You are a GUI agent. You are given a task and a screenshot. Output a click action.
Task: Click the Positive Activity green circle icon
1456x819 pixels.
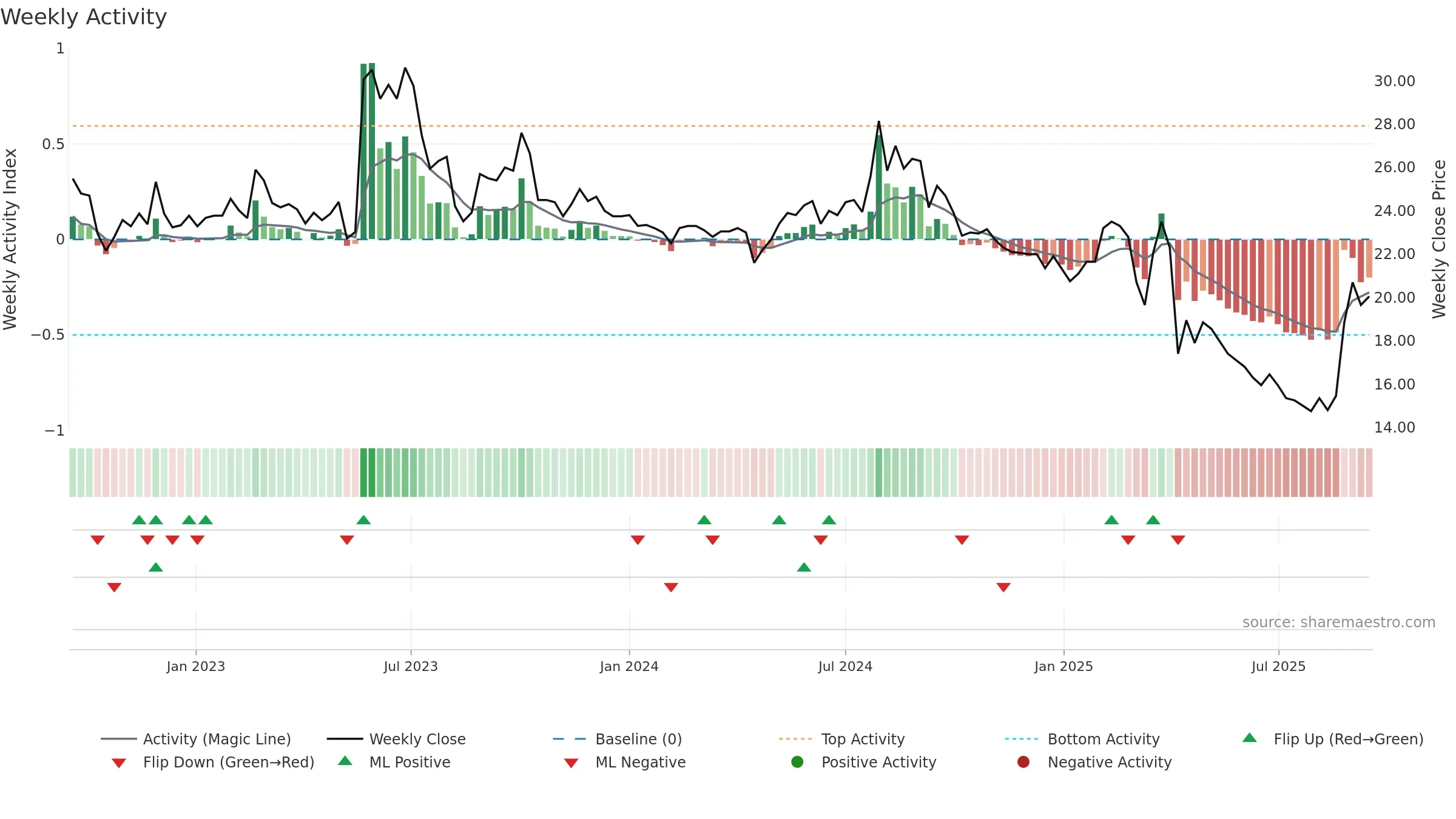coord(798,762)
